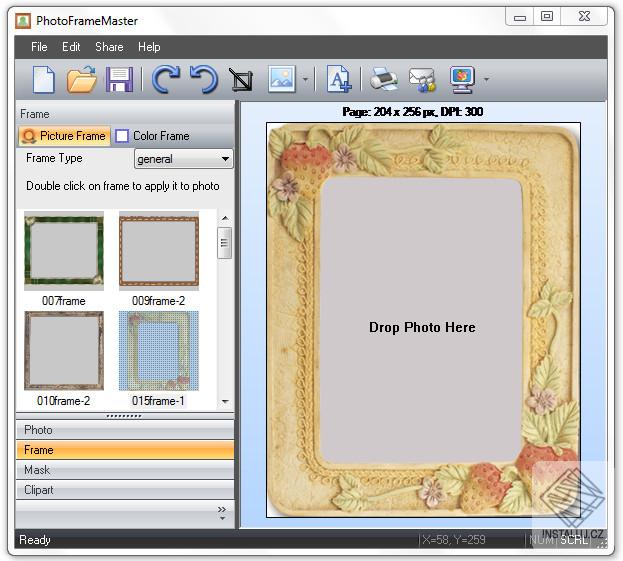623x561 pixels.
Task: Click set as wallpaper monitor icon
Action: click(x=462, y=79)
